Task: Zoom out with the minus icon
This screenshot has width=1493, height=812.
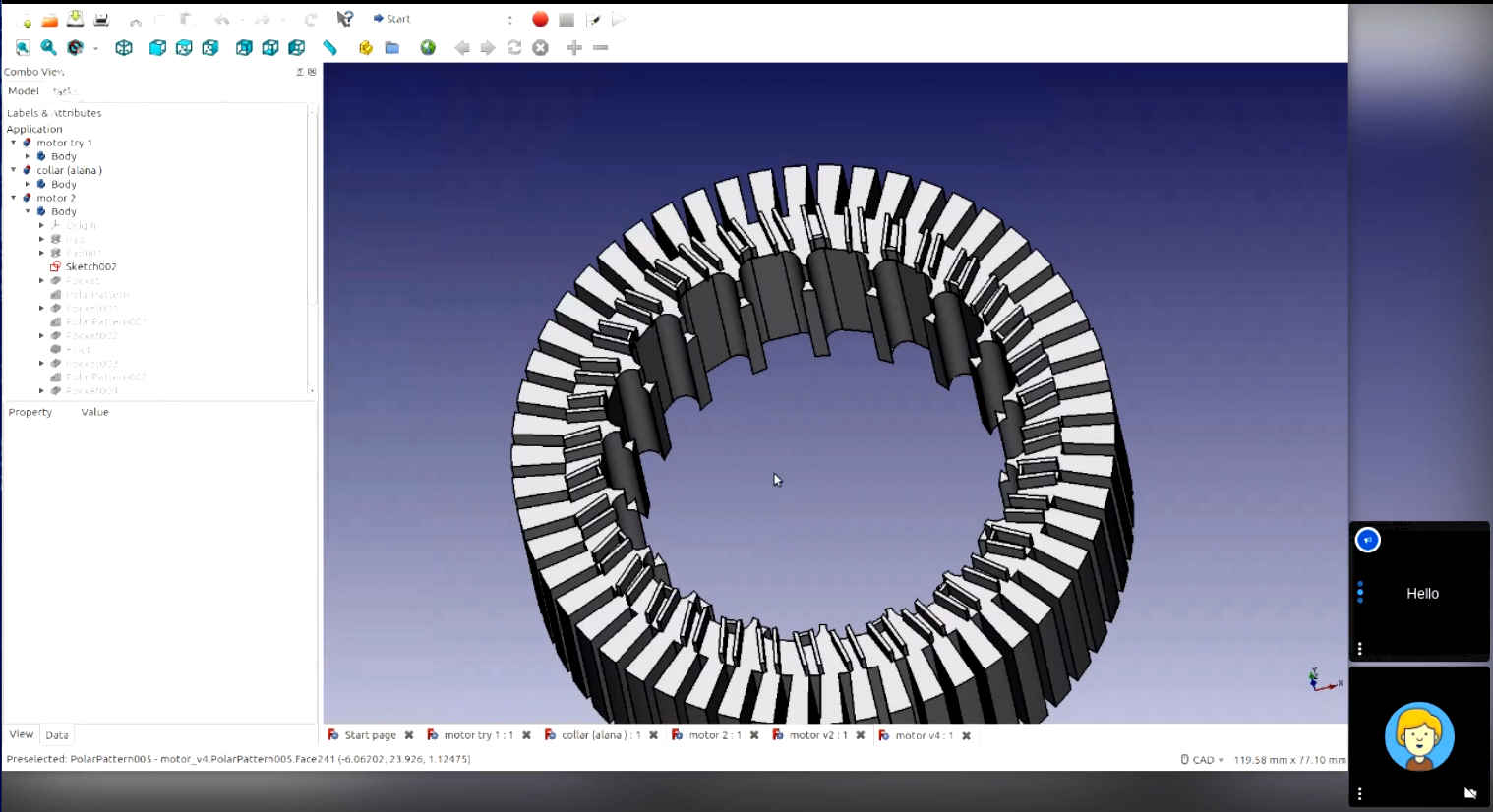Action: pyautogui.click(x=601, y=47)
